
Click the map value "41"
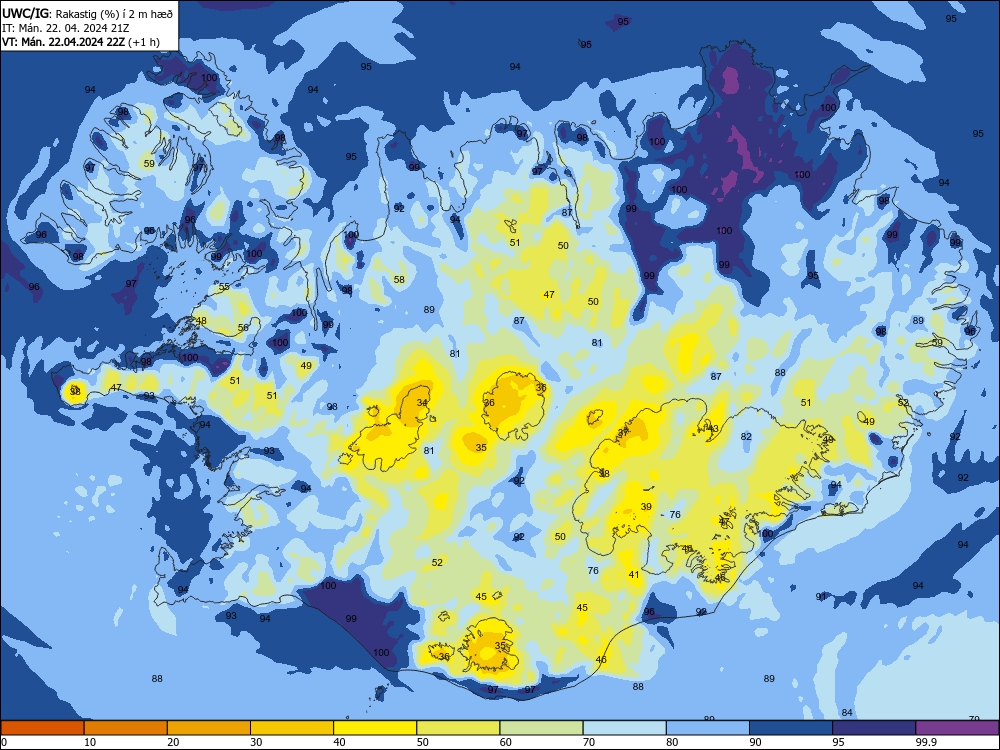[634, 575]
